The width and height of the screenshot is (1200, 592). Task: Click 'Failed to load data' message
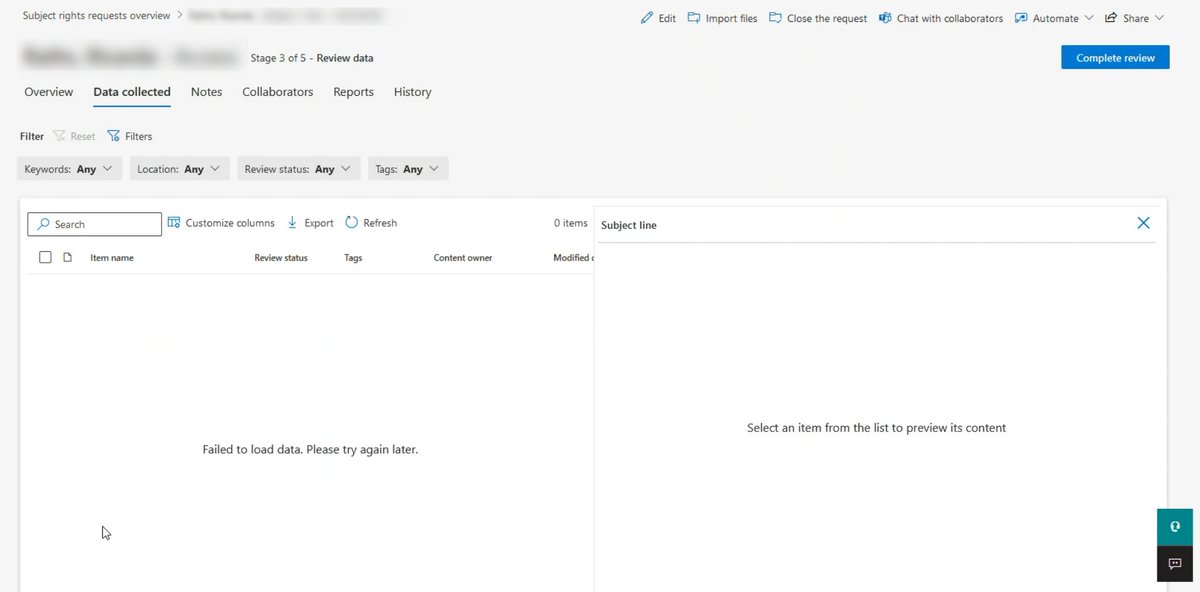coord(310,450)
